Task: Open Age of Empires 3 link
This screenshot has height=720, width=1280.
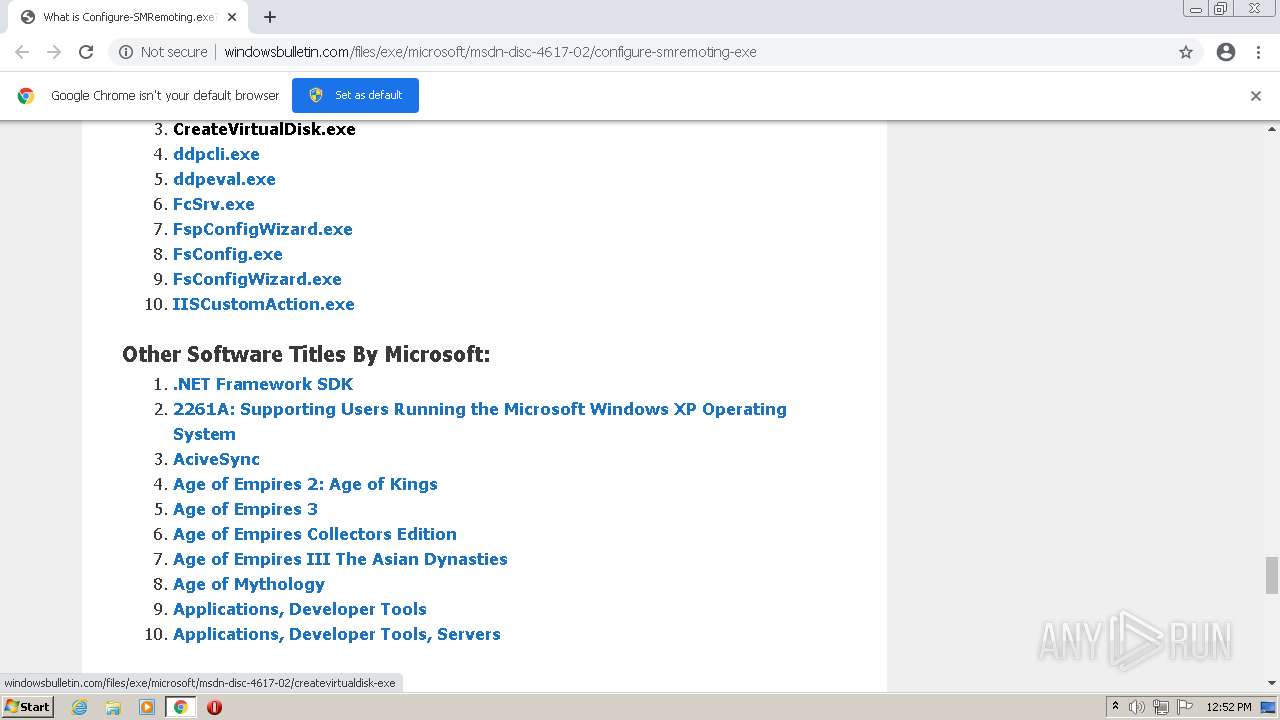Action: point(245,509)
